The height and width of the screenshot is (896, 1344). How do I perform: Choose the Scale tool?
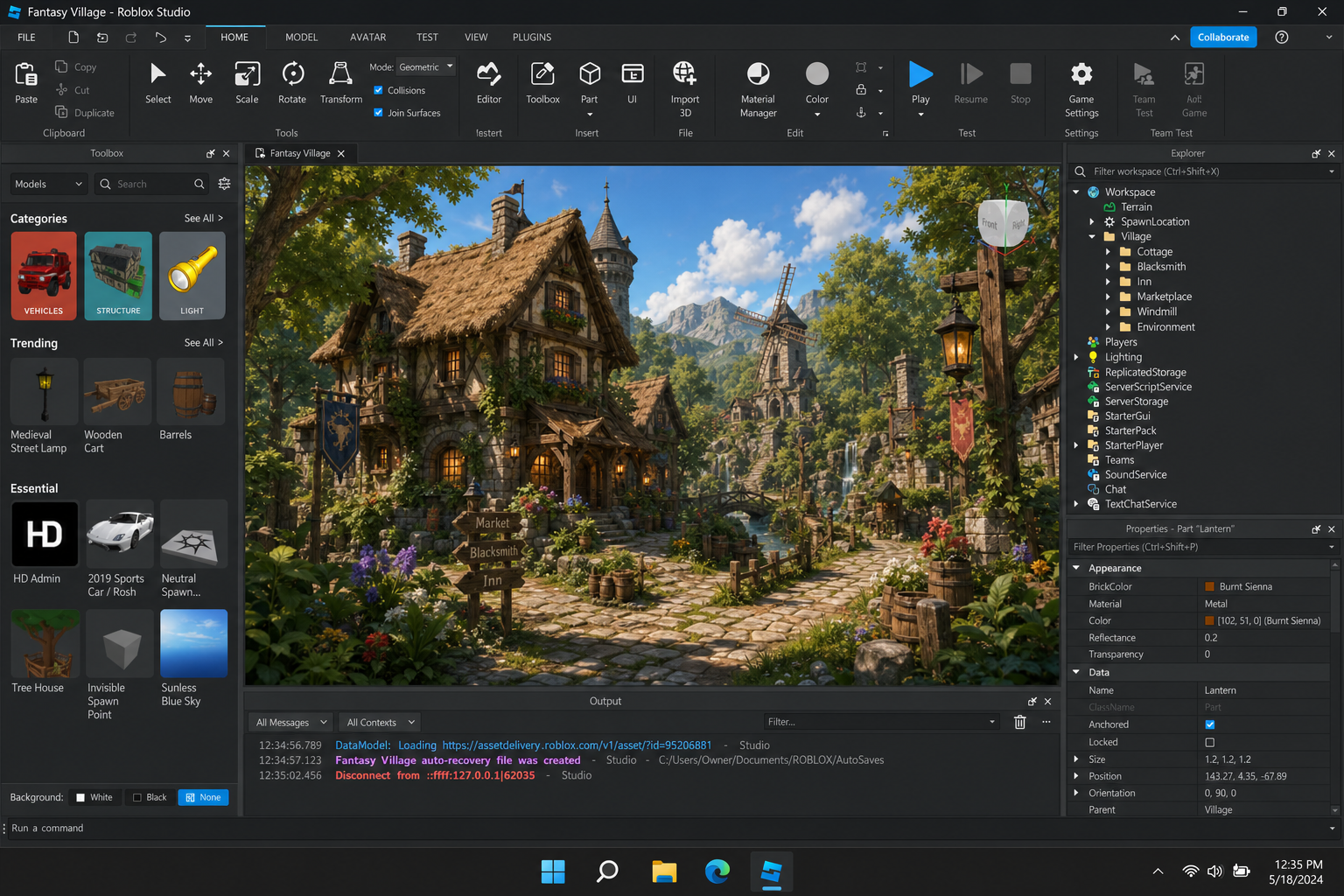point(247,83)
